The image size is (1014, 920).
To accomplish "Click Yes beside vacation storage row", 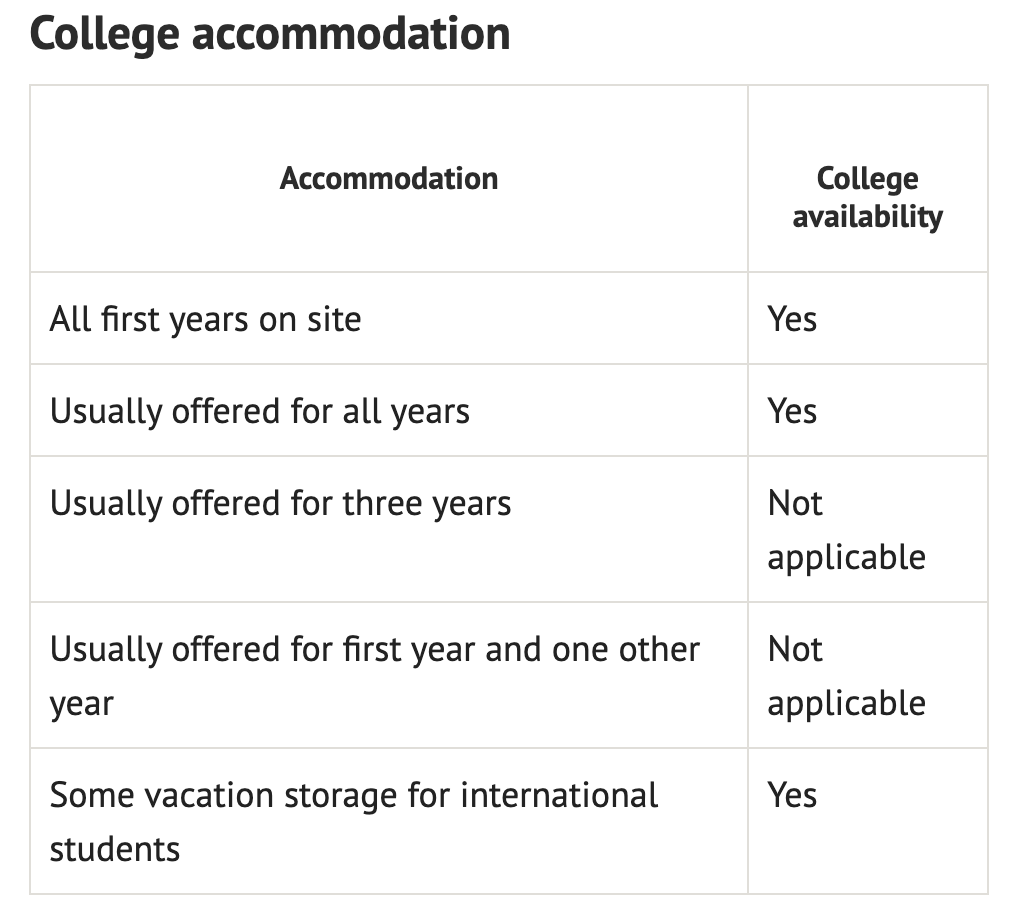I will [x=792, y=795].
